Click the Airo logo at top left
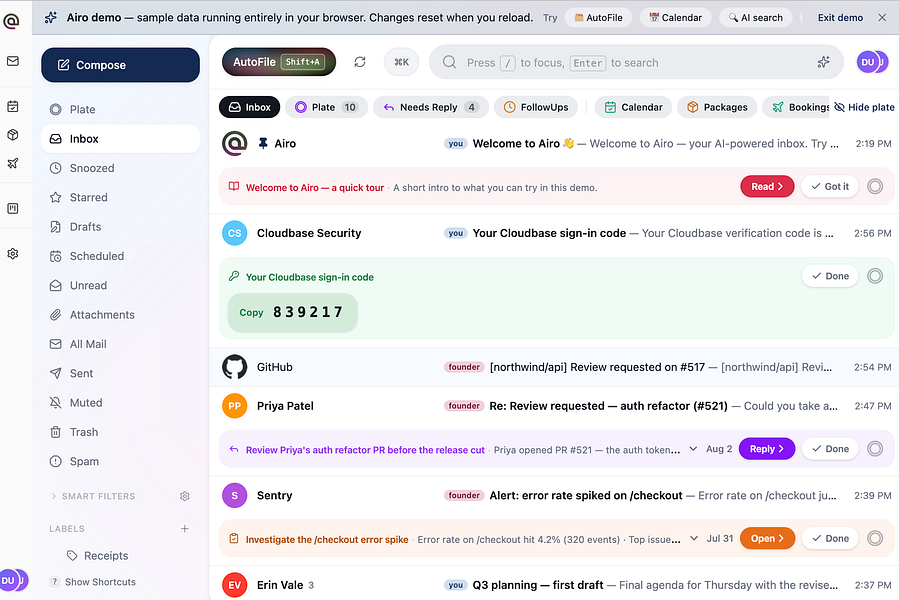The width and height of the screenshot is (899, 600). click(x=11, y=21)
